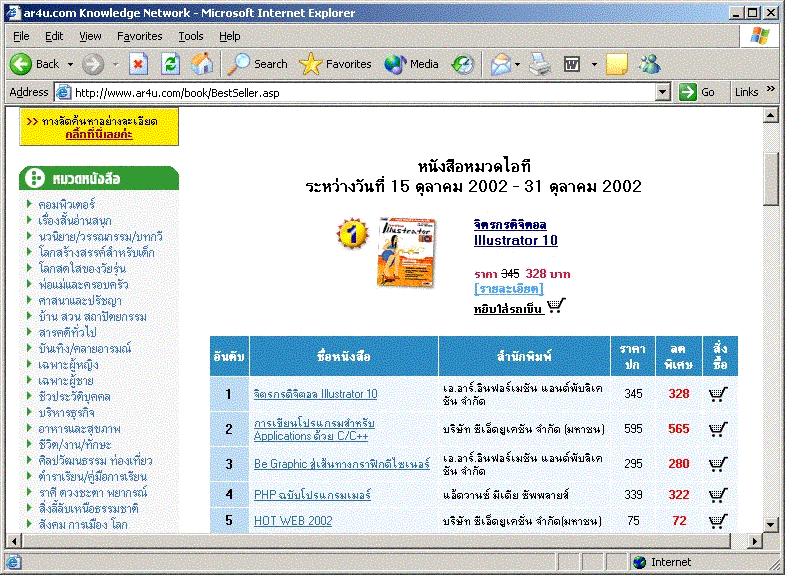The height and width of the screenshot is (575, 785).
Task: Click the Illustrator 10 book cover thumbnail
Action: coord(405,253)
